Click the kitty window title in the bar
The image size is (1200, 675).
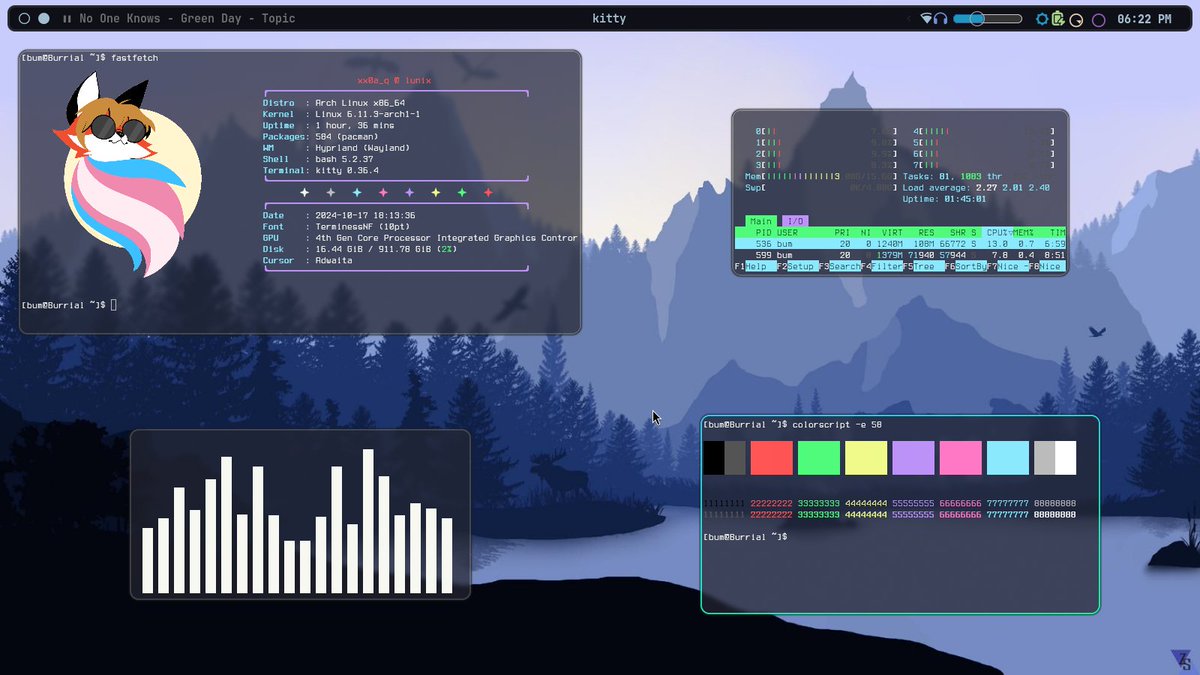pos(609,19)
